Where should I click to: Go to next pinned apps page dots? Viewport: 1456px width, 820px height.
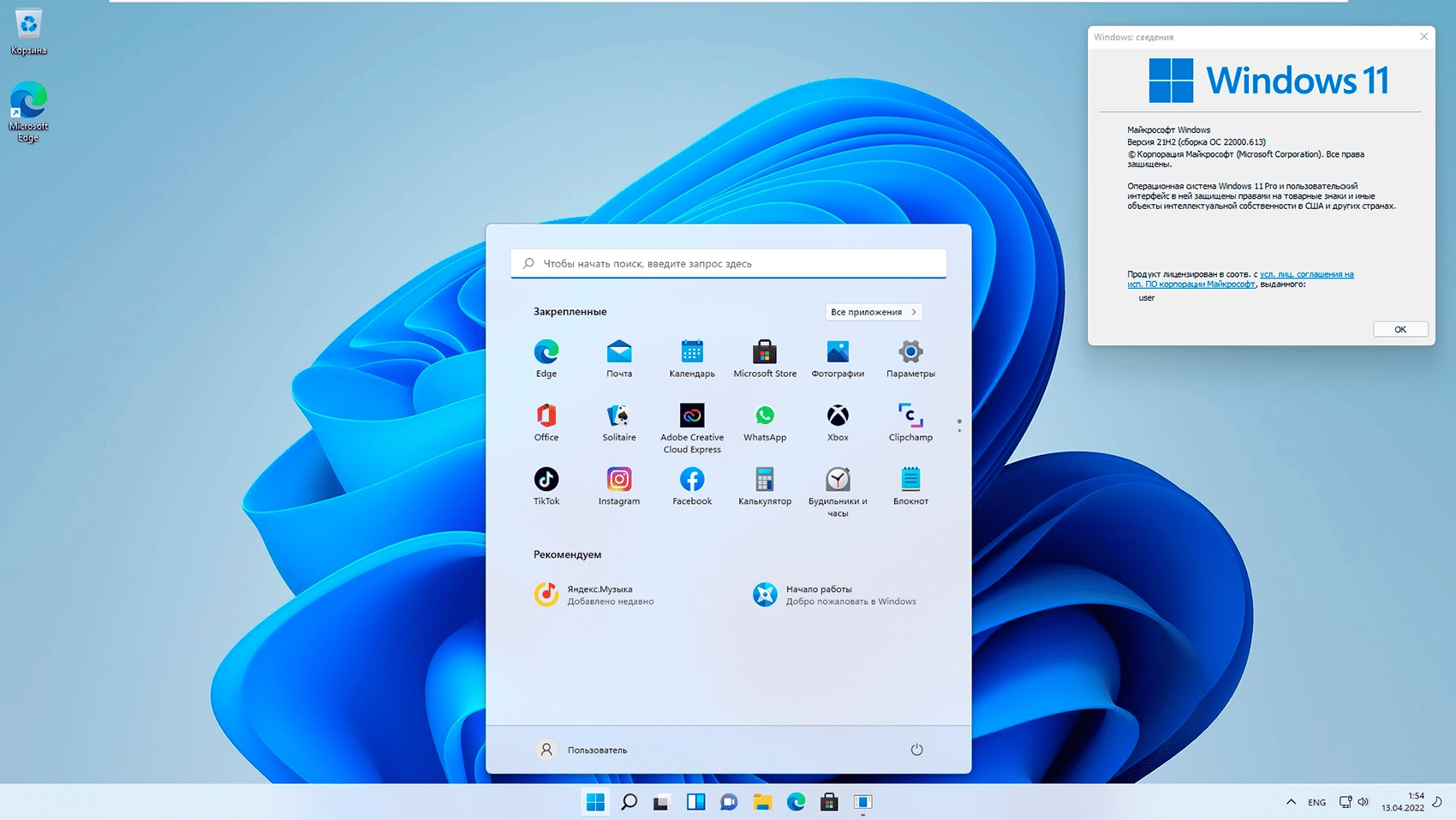(959, 426)
